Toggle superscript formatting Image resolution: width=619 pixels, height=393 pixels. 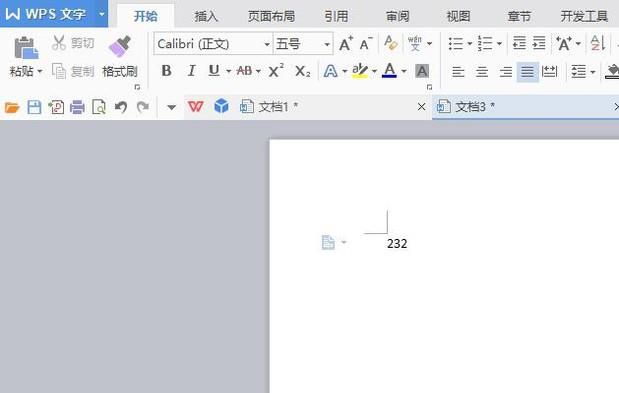(x=276, y=70)
